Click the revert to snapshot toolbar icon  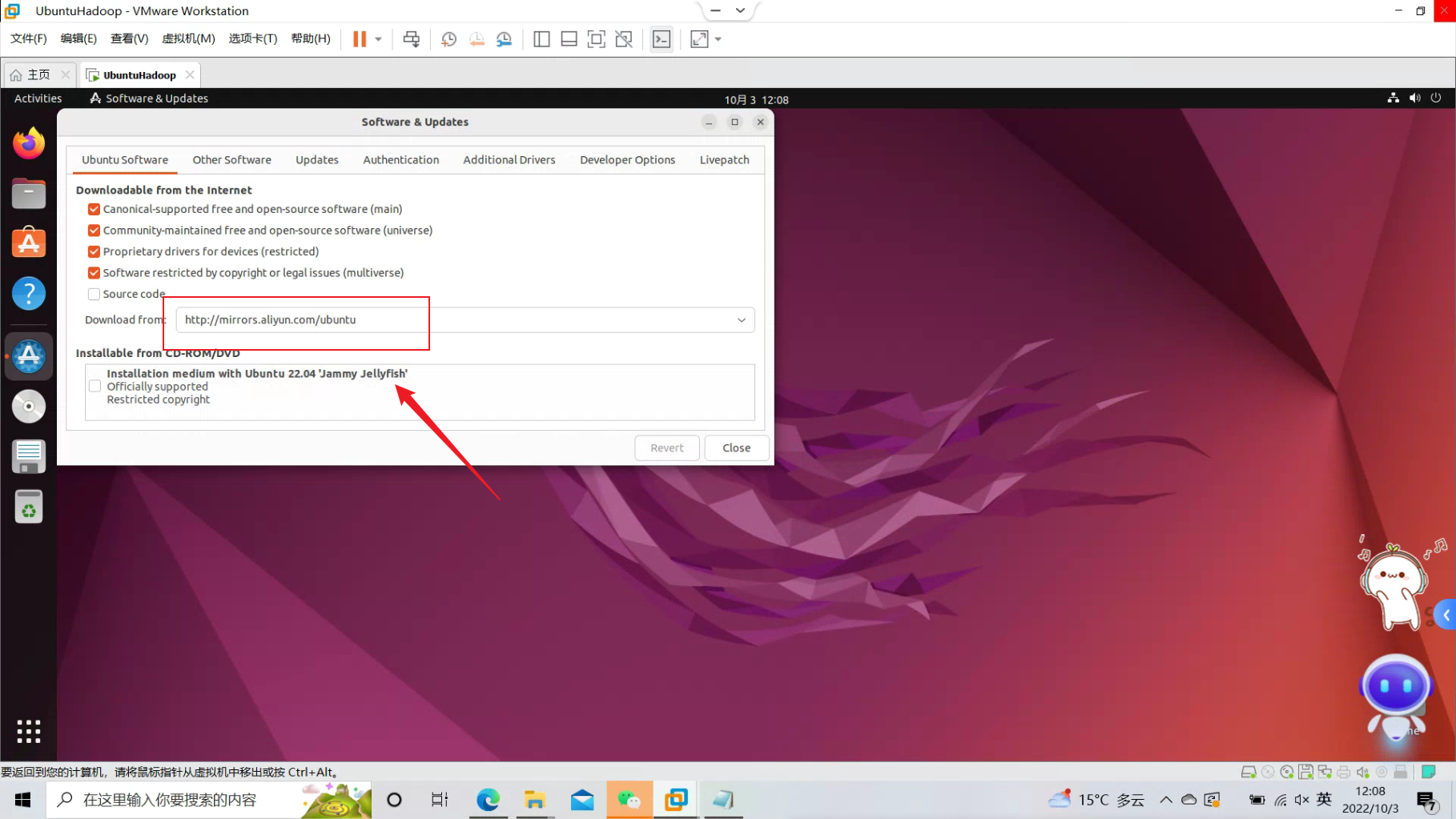point(477,39)
